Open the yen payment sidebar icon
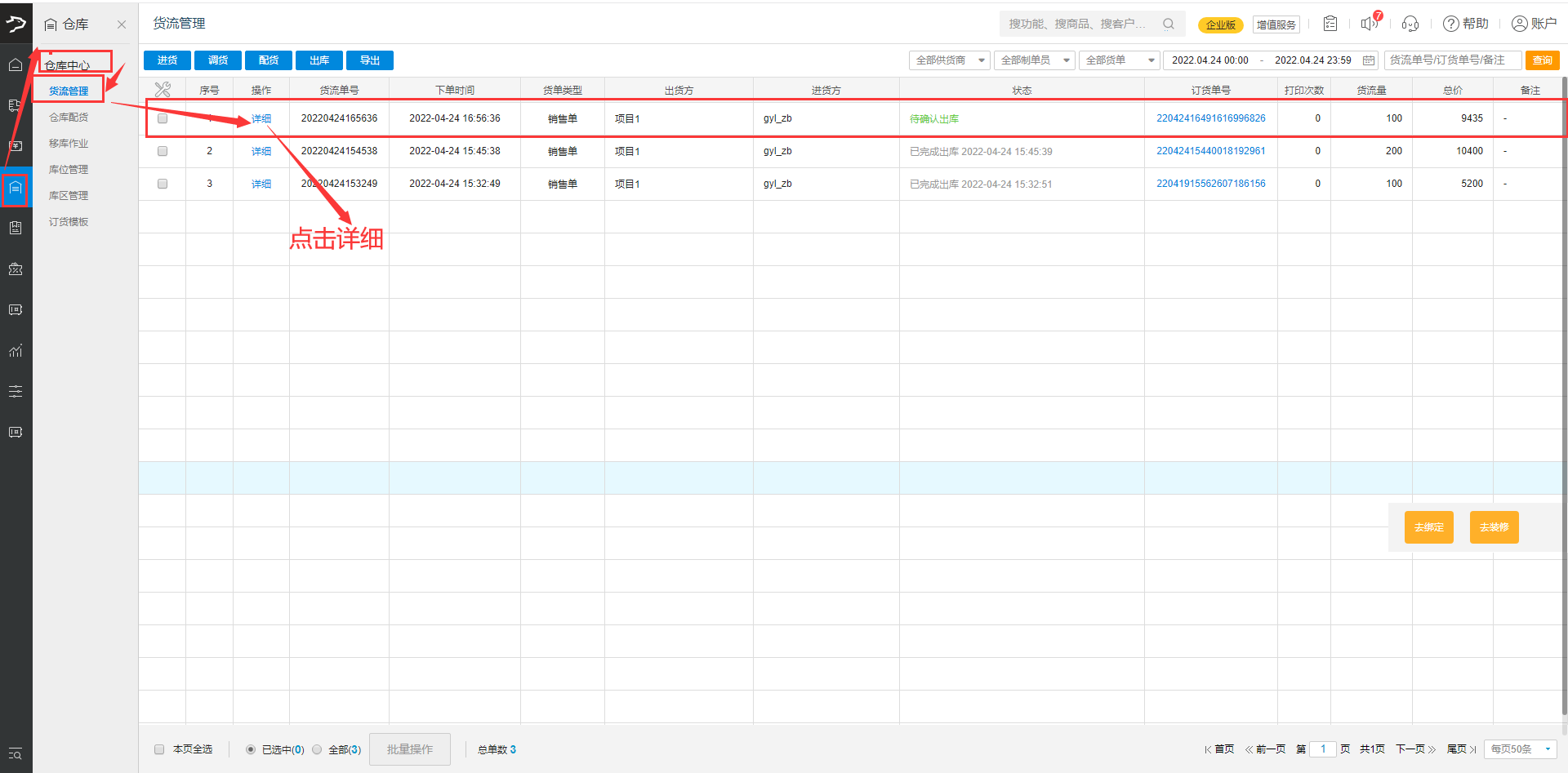 coord(16,146)
